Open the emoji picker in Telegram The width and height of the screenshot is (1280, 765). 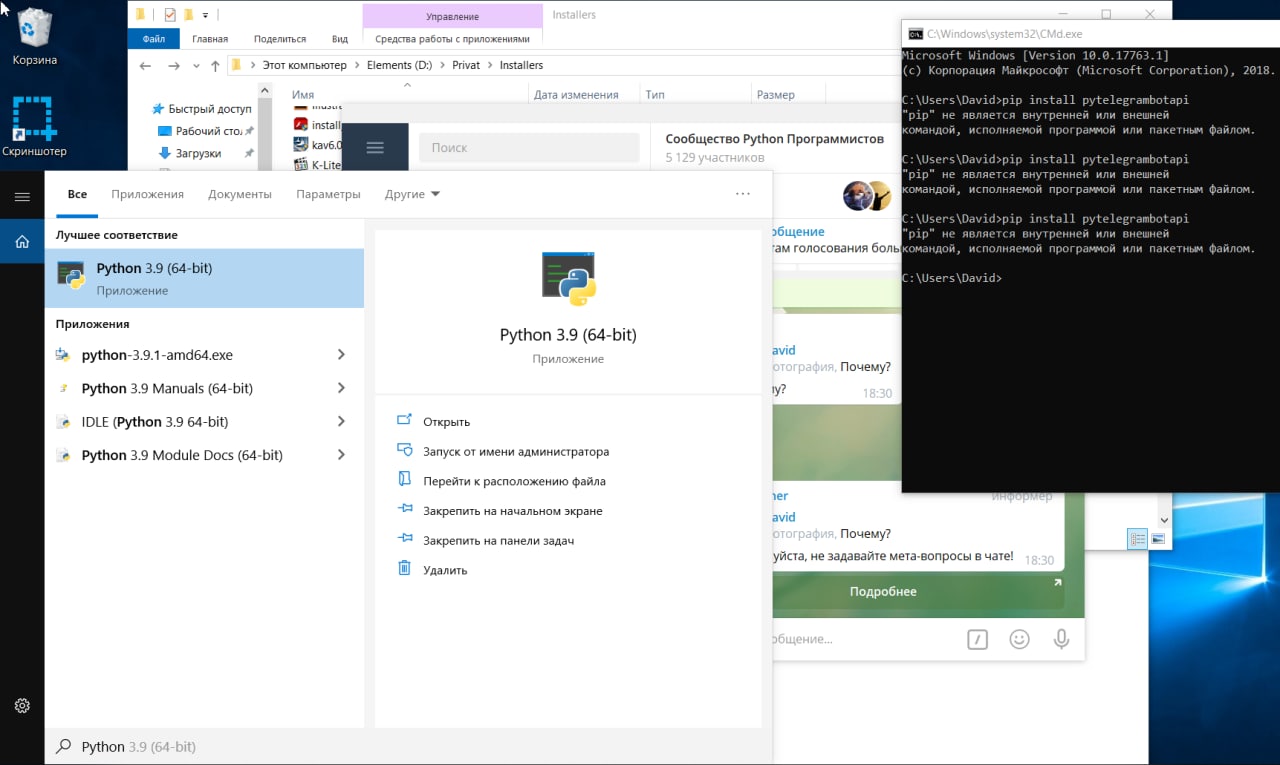coord(1019,639)
